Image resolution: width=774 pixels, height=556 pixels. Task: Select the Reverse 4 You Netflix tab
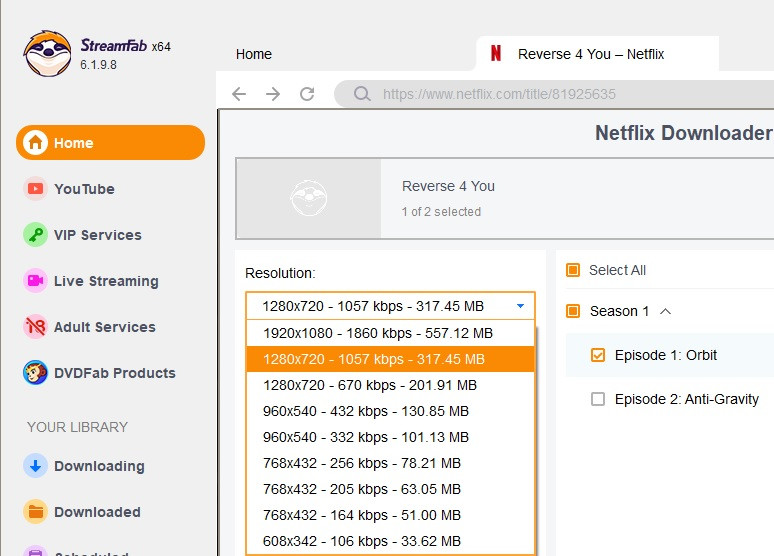(590, 54)
